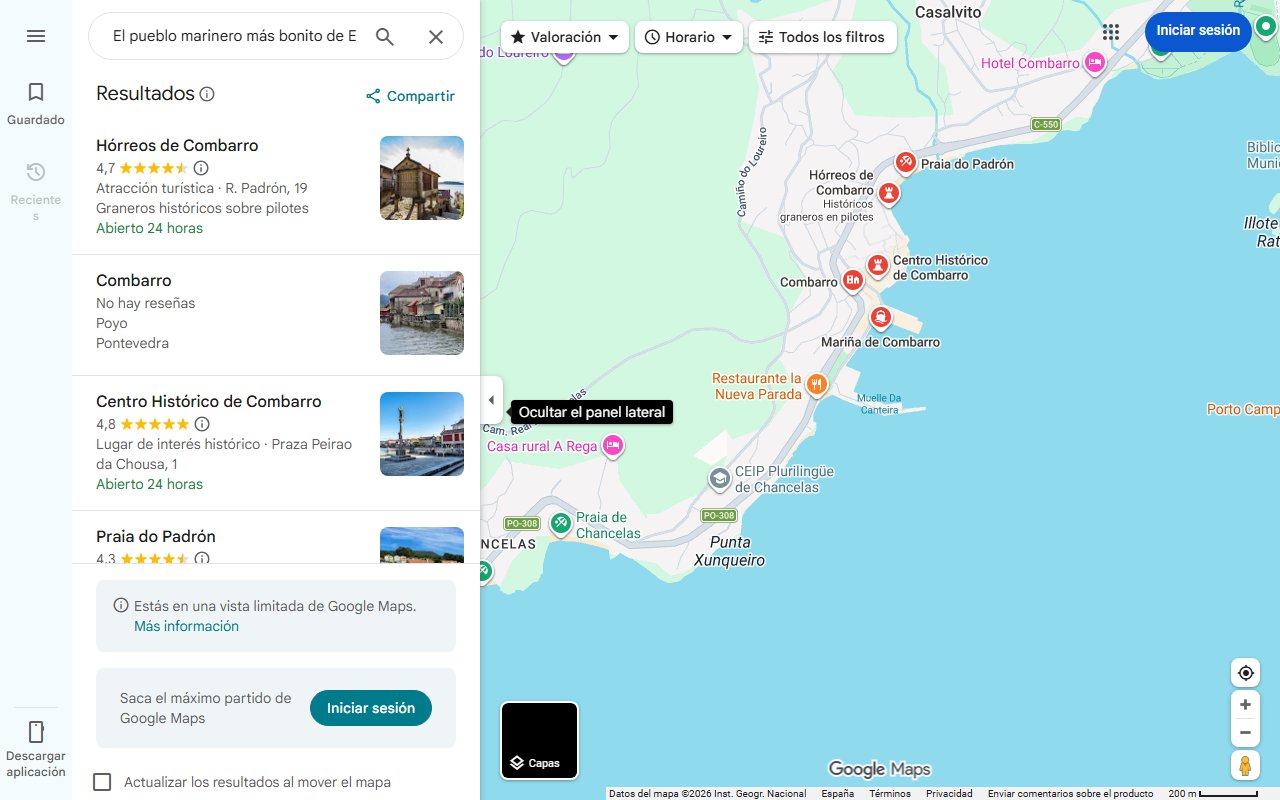Open the Valoración filter dropdown

(564, 36)
